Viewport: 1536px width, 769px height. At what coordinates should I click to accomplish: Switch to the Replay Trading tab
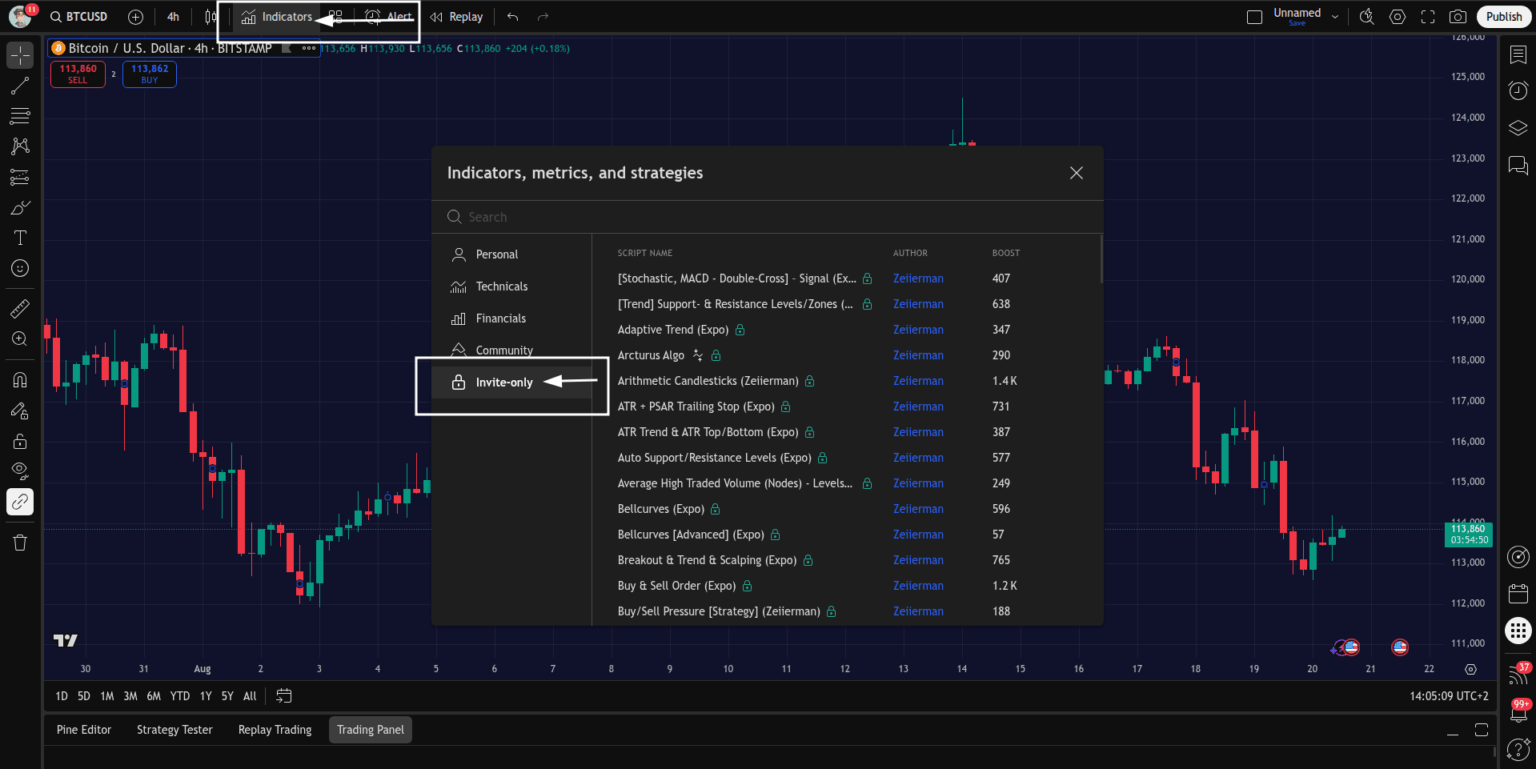click(275, 730)
